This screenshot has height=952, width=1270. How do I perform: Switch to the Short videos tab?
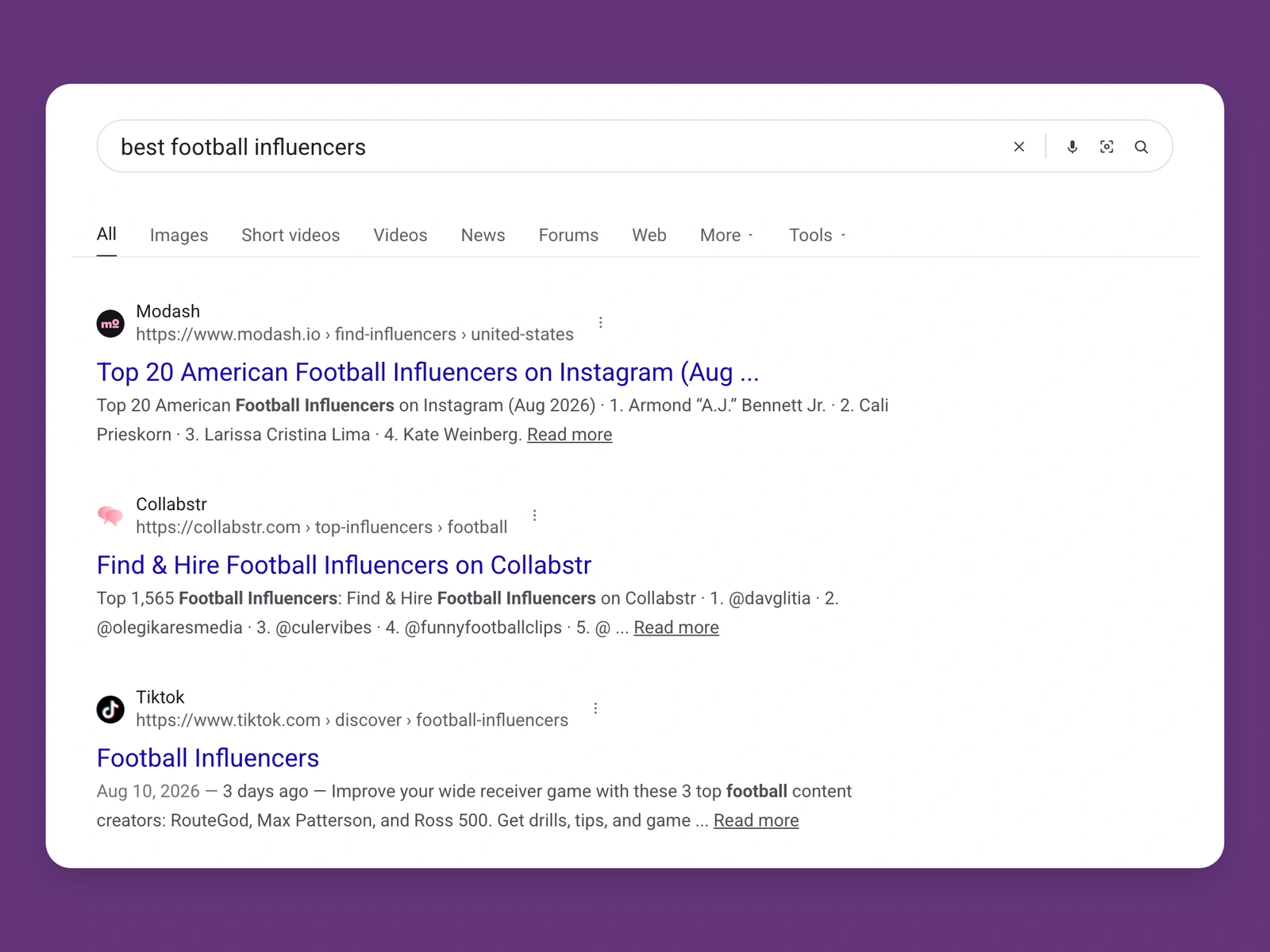[291, 236]
